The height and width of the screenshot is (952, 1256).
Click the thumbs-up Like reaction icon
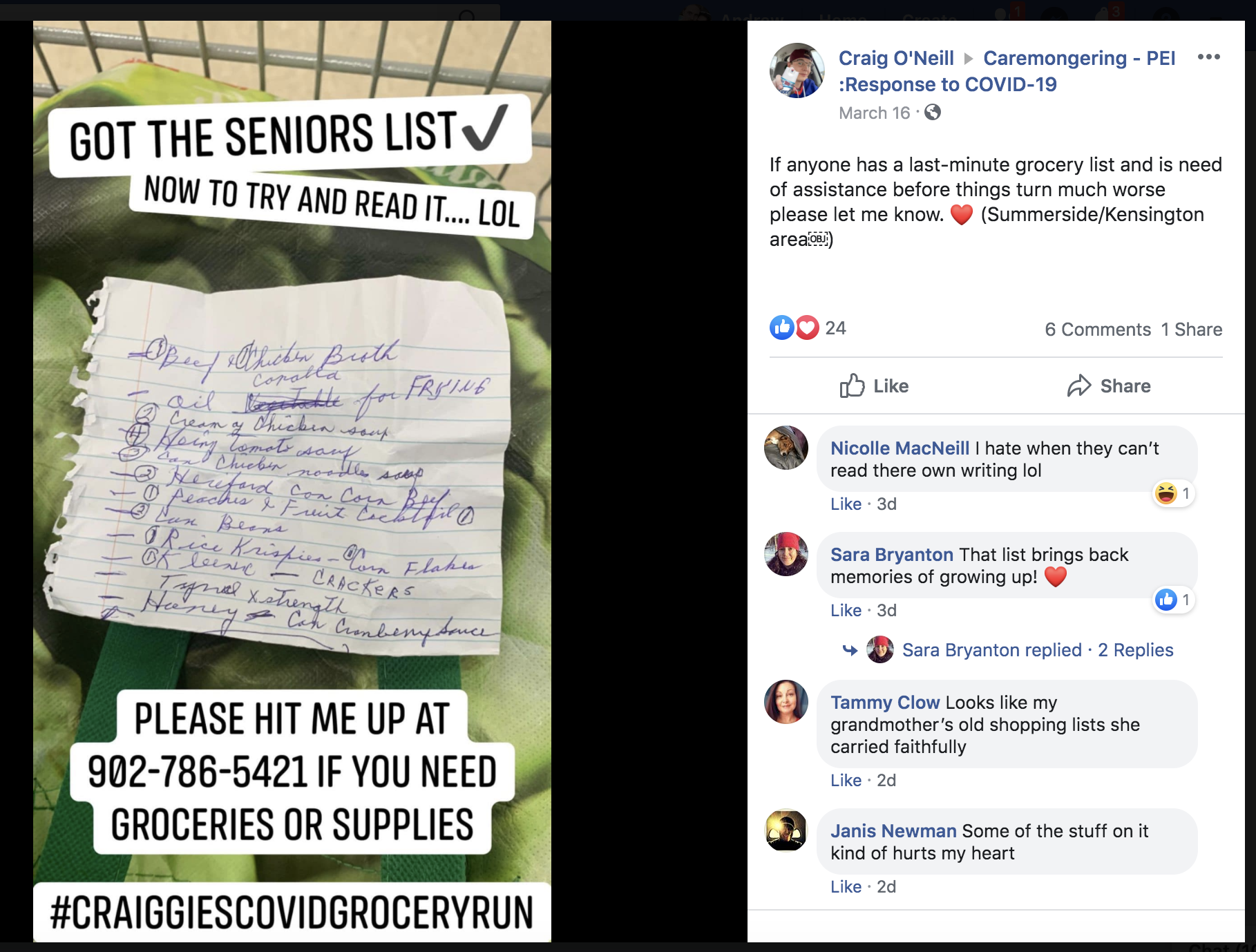click(782, 327)
